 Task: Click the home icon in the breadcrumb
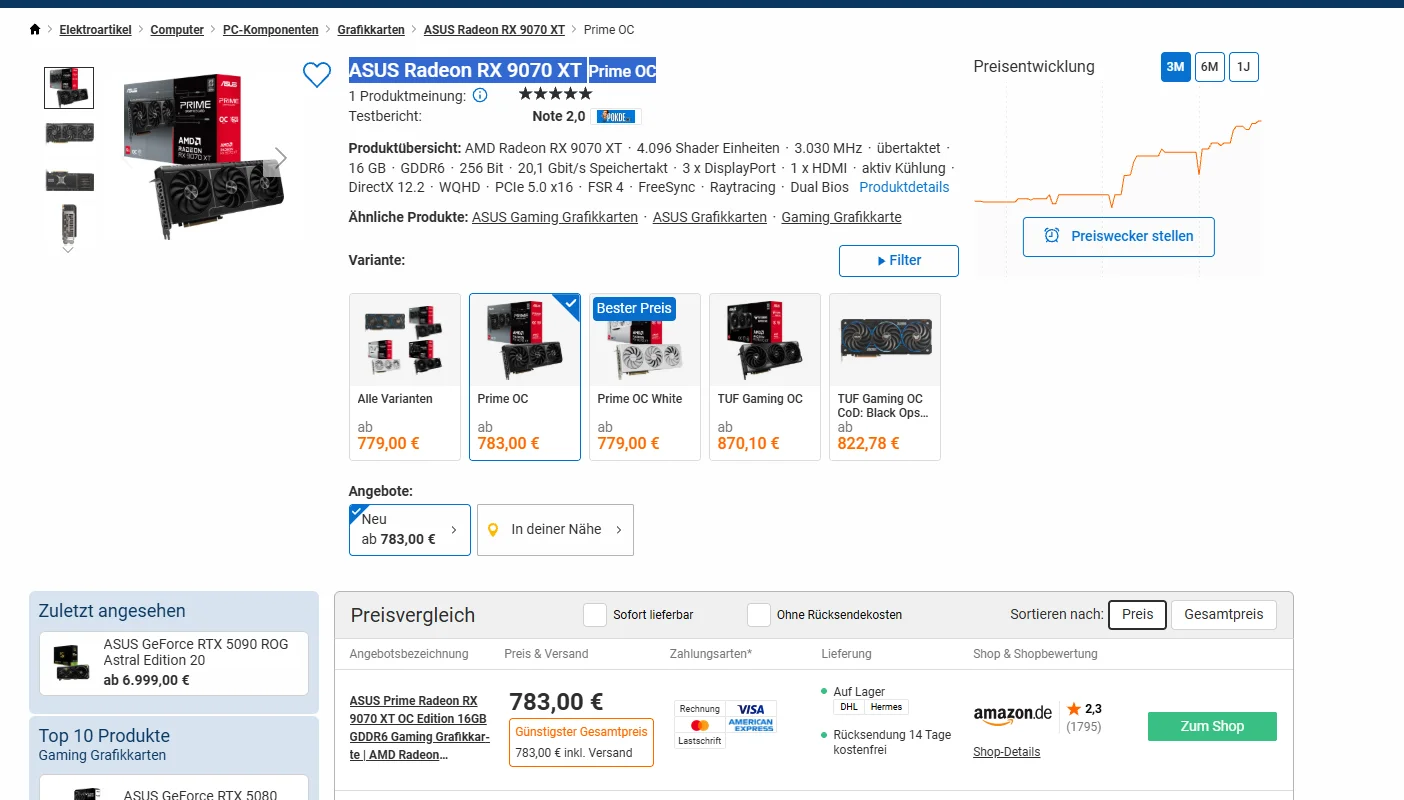tap(35, 30)
